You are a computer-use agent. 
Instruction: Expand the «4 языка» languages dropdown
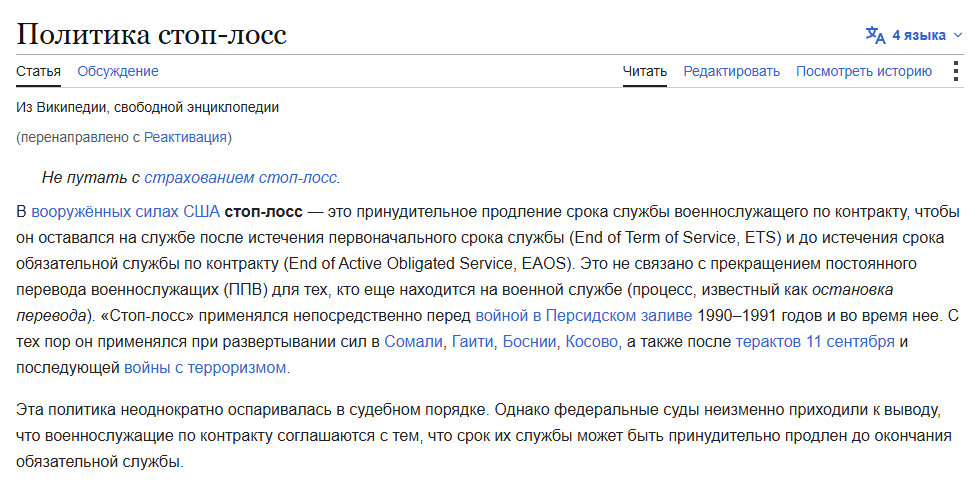914,35
